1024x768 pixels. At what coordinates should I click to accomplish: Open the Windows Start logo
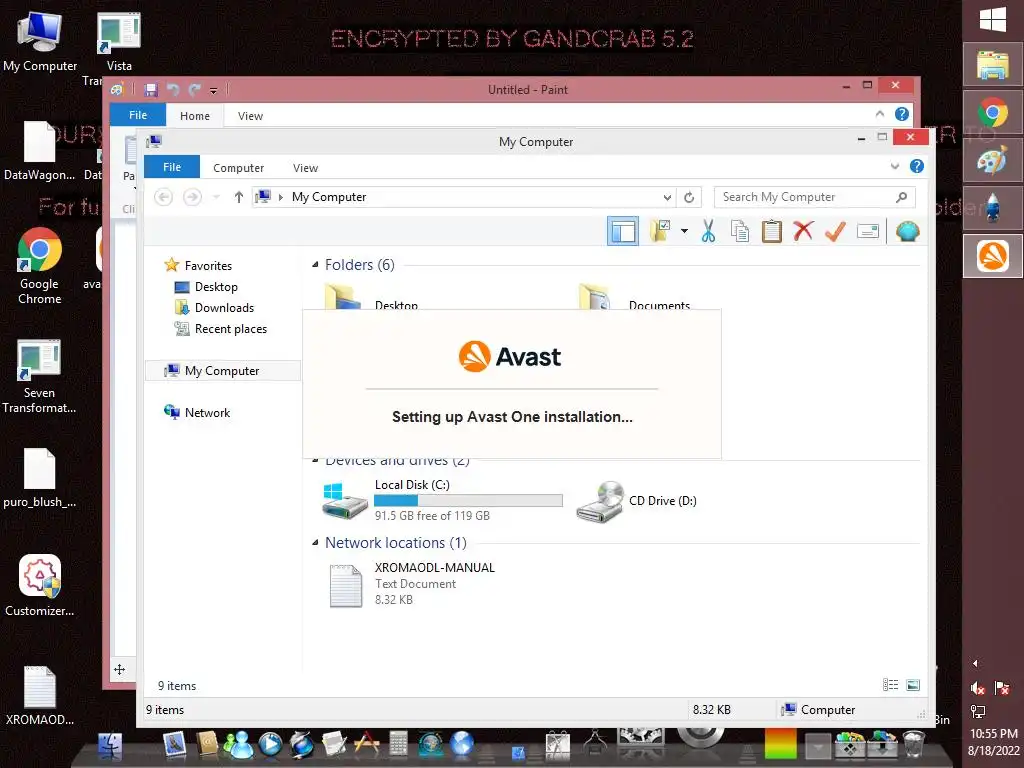pos(993,20)
